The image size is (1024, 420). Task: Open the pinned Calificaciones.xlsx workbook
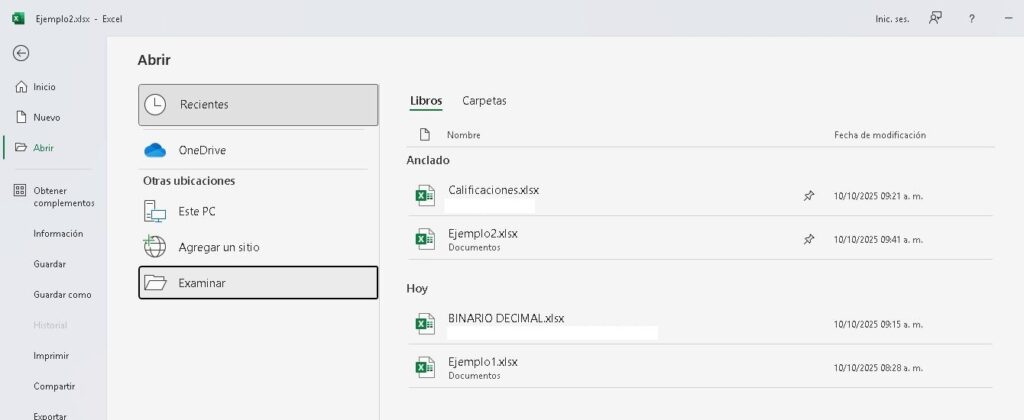tap(700, 195)
